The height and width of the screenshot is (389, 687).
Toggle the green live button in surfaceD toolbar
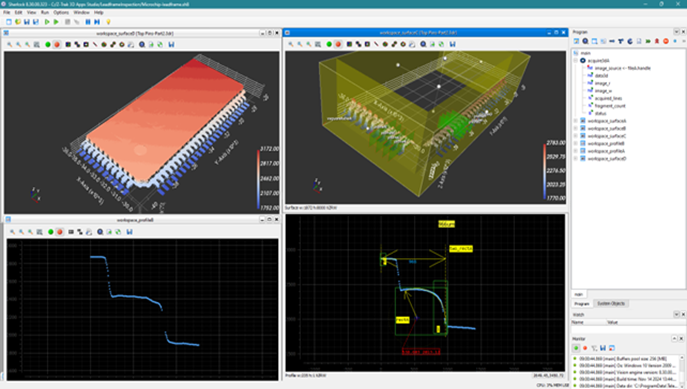tap(48, 44)
